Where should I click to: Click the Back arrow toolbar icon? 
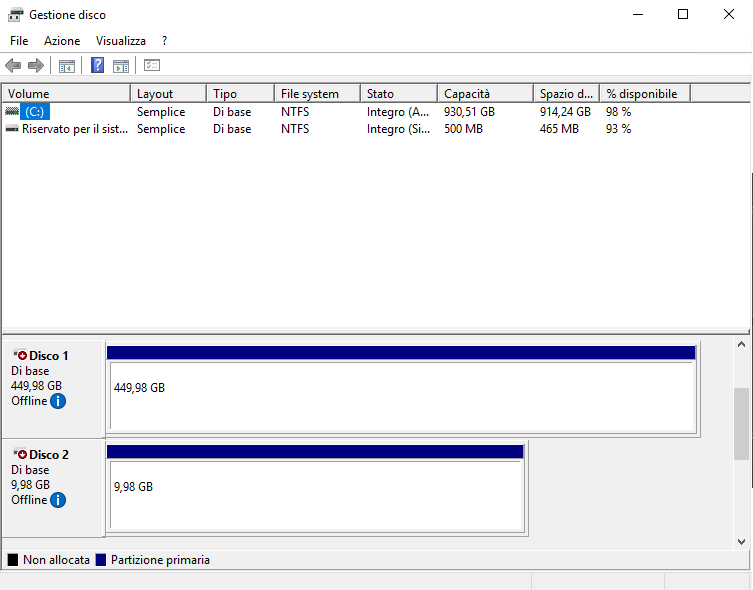(x=13, y=65)
